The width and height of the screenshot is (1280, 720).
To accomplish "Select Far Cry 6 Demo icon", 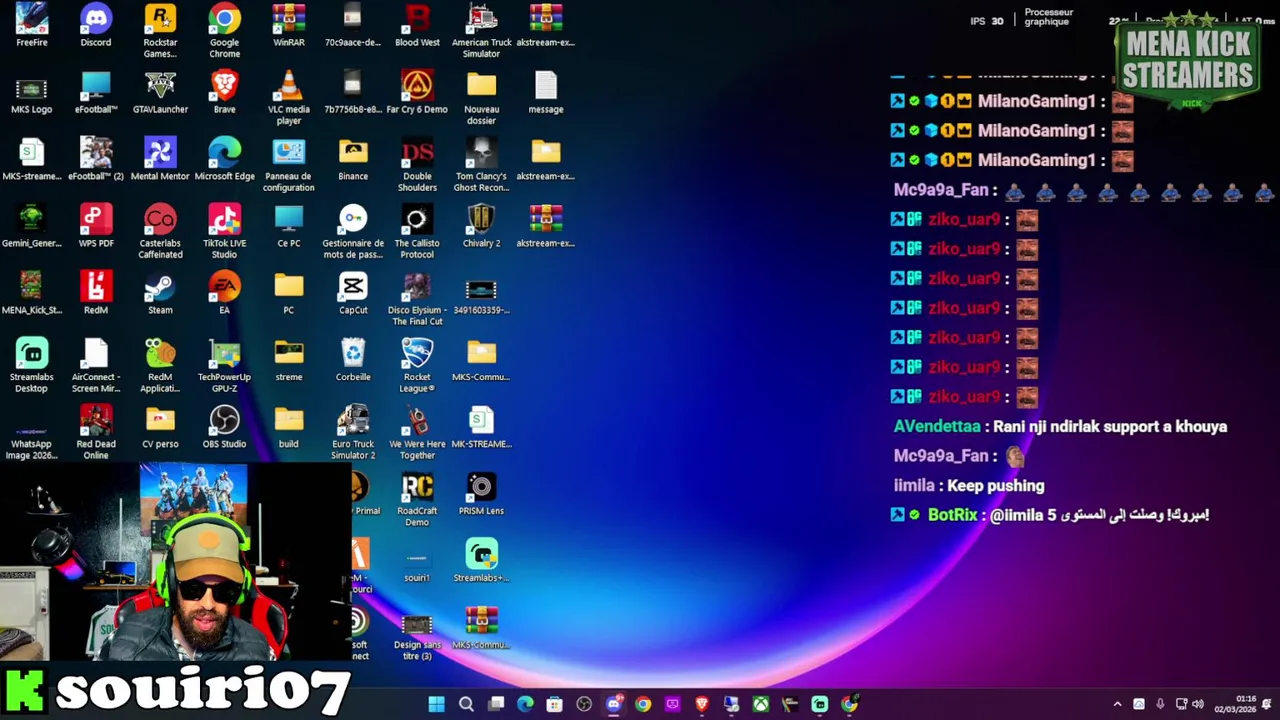I will click(x=417, y=92).
